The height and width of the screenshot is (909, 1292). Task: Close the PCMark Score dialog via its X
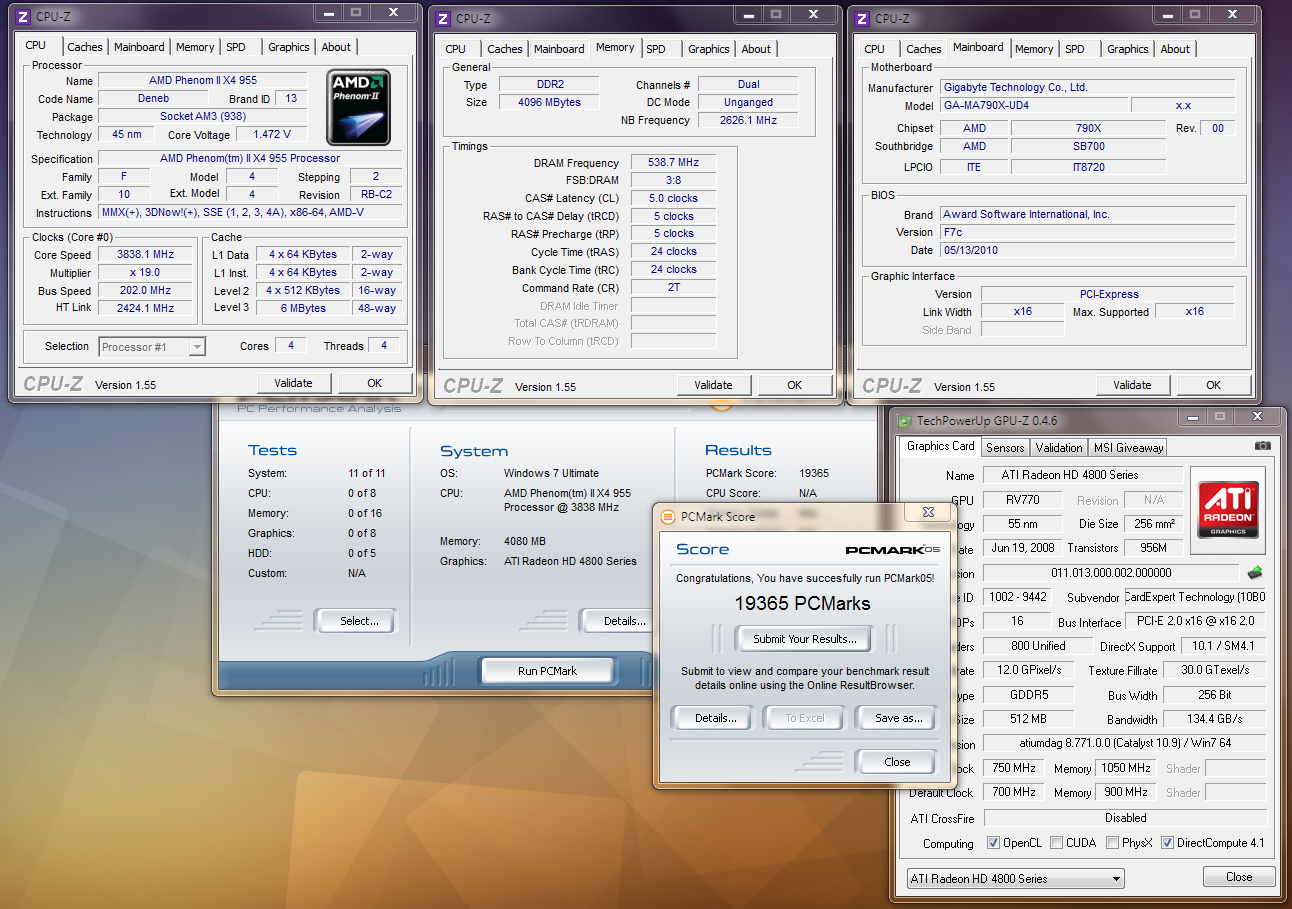(928, 511)
